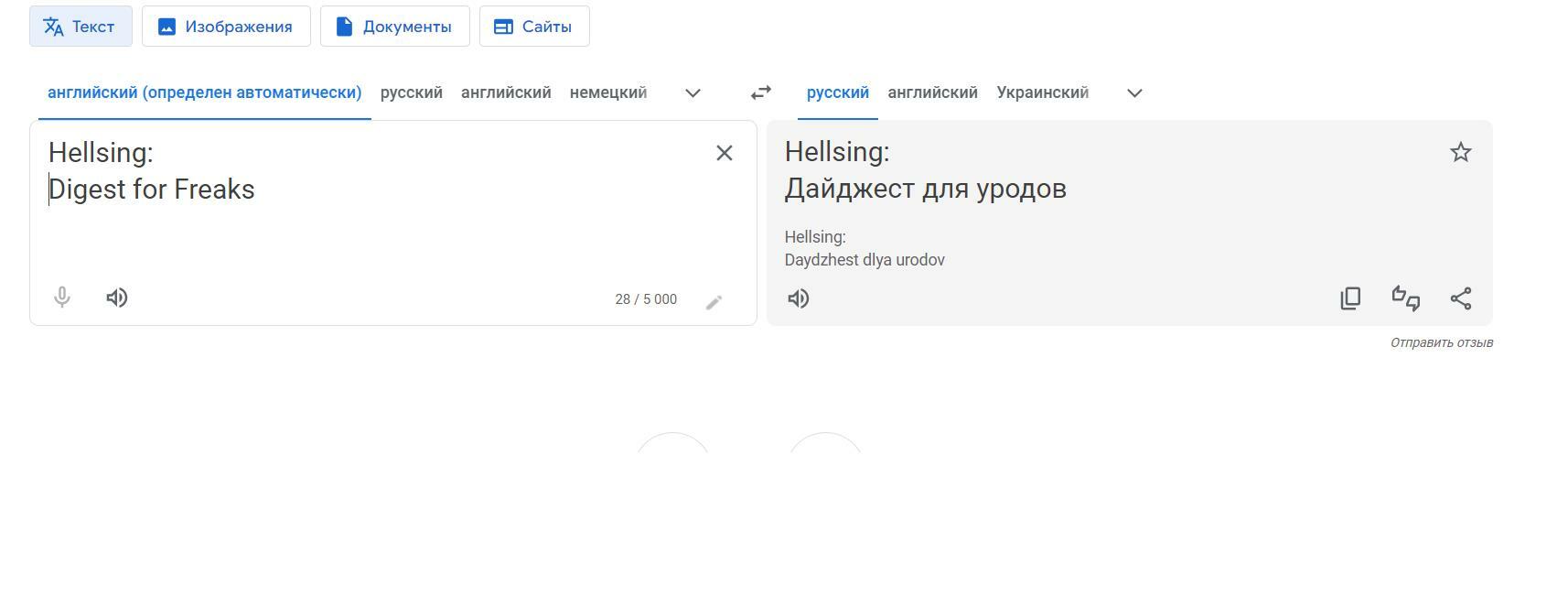Click the microphone voice input icon

tap(62, 298)
